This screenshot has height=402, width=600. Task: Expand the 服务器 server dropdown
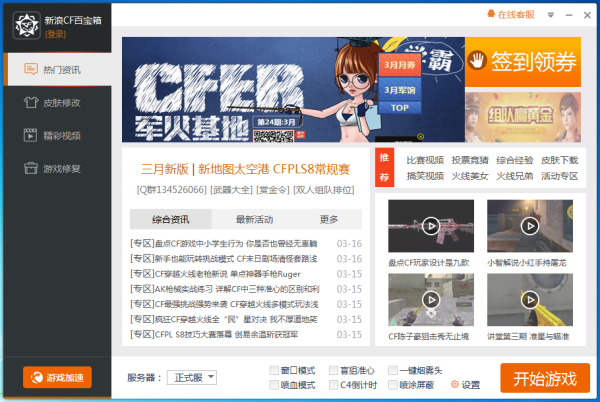coord(190,378)
